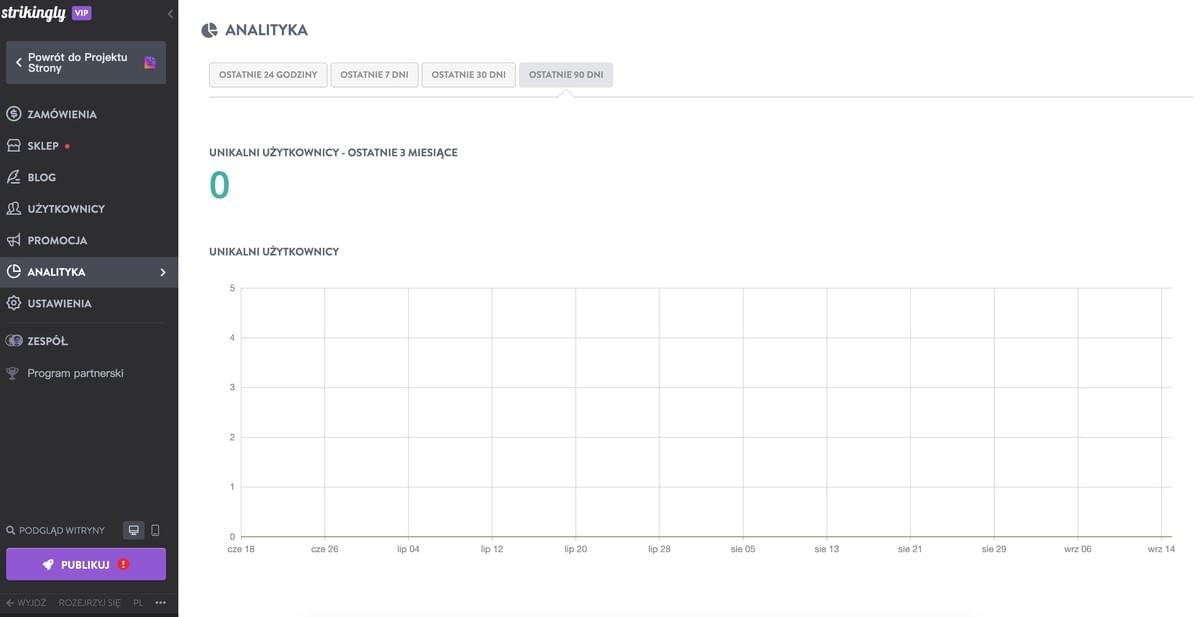Click the unique users count 0
Viewport: 1200px width, 617px height.
pyautogui.click(x=219, y=186)
